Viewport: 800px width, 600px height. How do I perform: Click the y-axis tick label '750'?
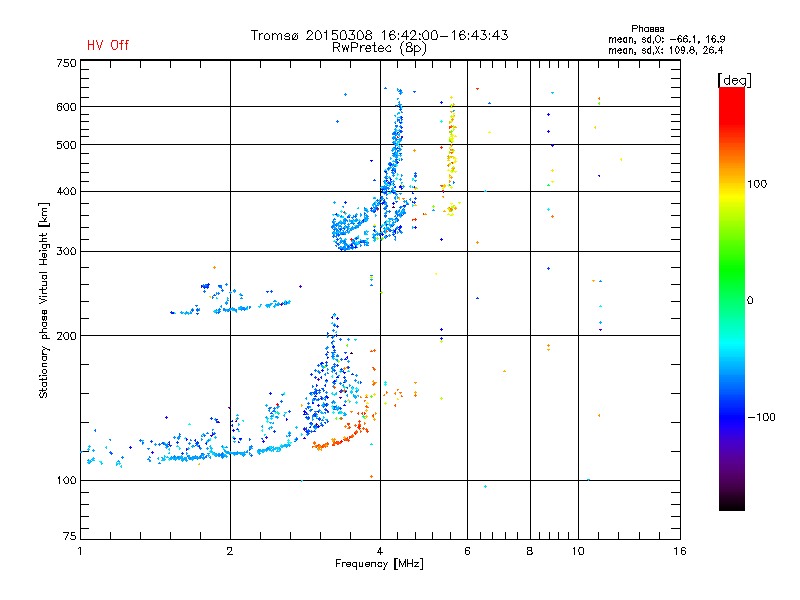66,63
